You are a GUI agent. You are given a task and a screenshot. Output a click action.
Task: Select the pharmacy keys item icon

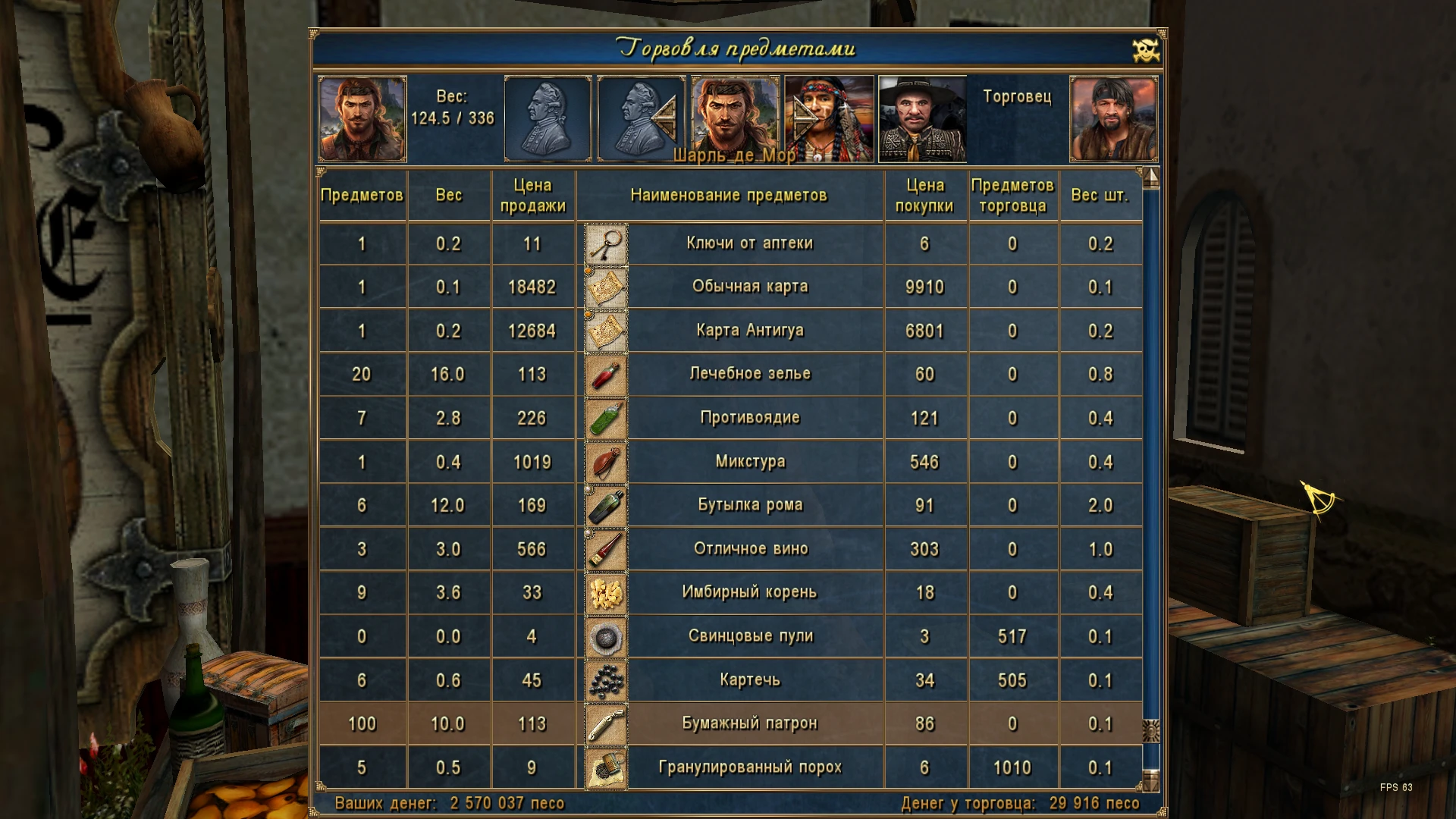tap(606, 244)
